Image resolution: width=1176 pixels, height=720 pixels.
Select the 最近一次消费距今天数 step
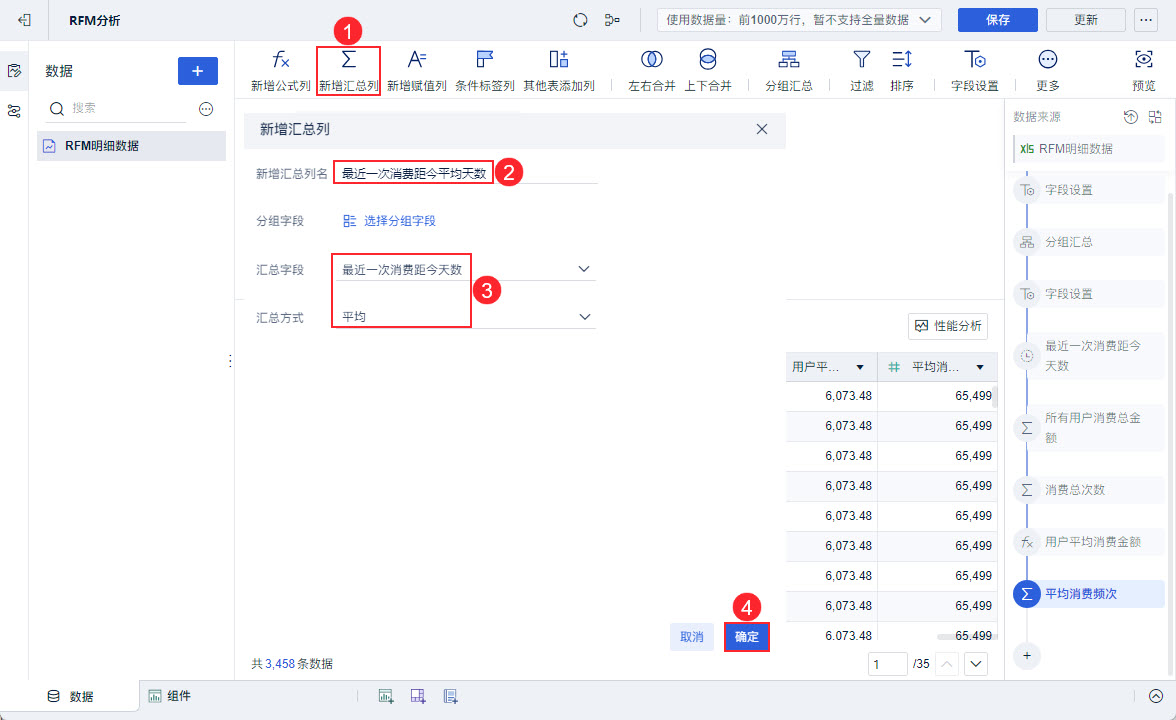(x=1088, y=356)
